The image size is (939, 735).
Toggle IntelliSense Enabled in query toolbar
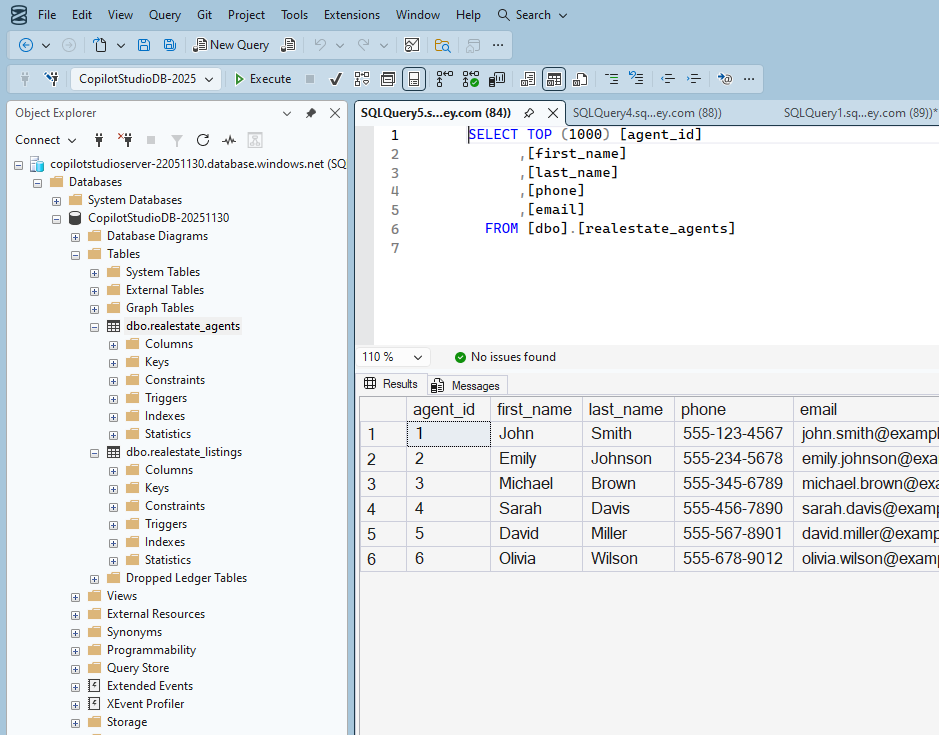pyautogui.click(x=414, y=79)
